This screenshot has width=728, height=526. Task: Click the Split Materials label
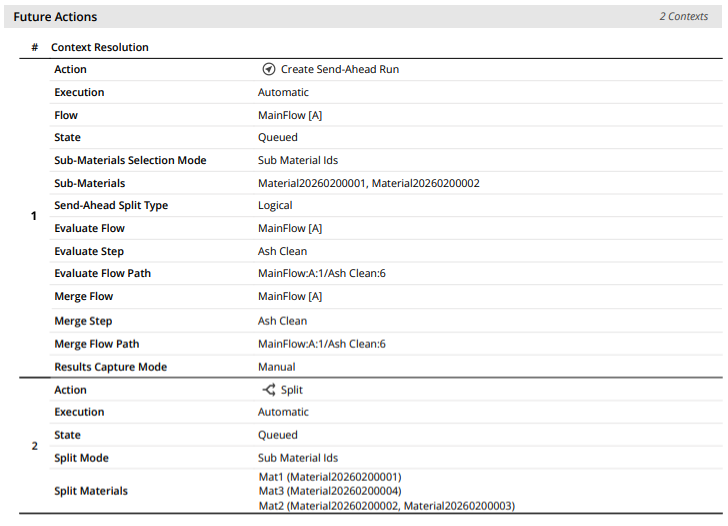[x=91, y=491]
